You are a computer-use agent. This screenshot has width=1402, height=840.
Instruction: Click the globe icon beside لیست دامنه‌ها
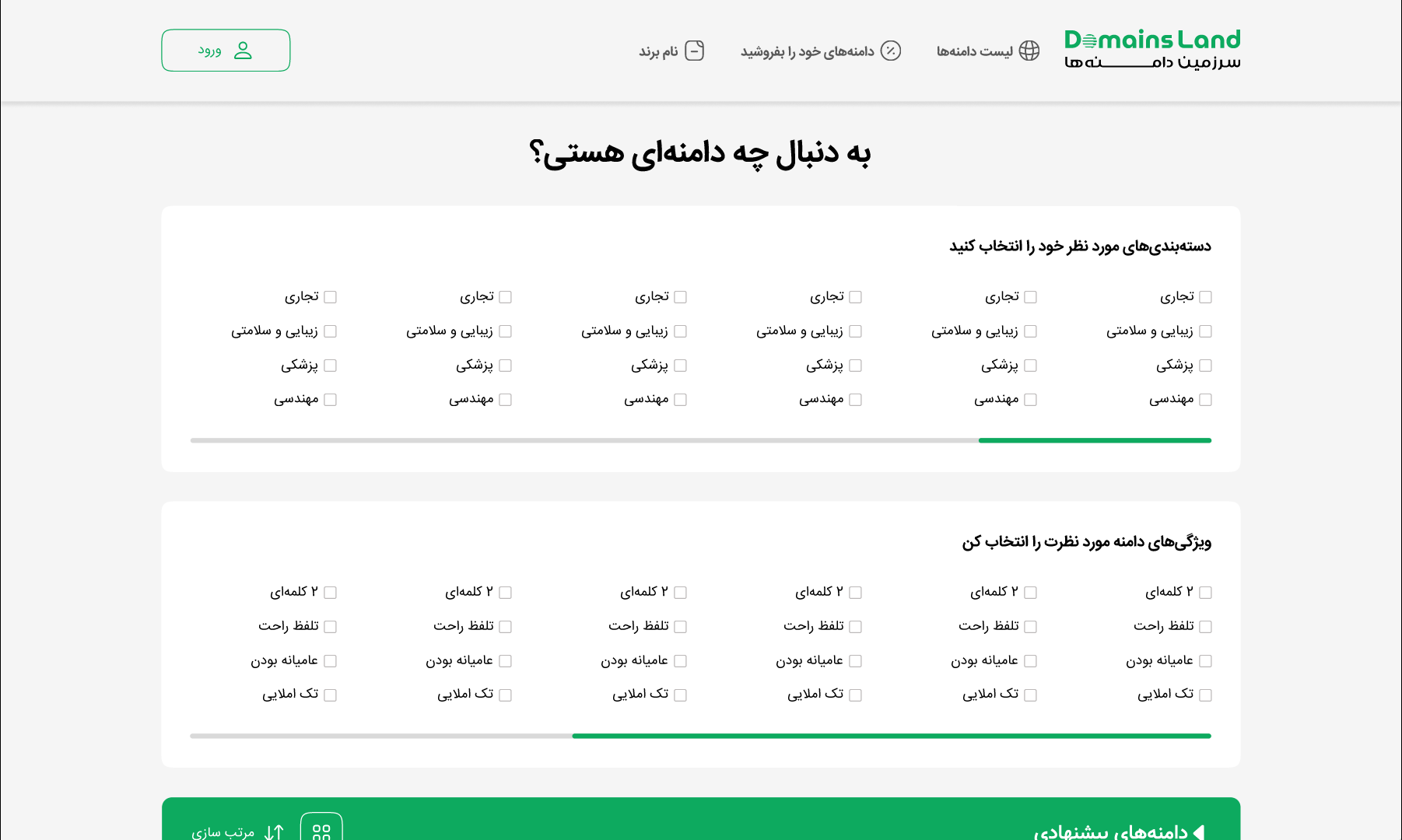click(1029, 51)
